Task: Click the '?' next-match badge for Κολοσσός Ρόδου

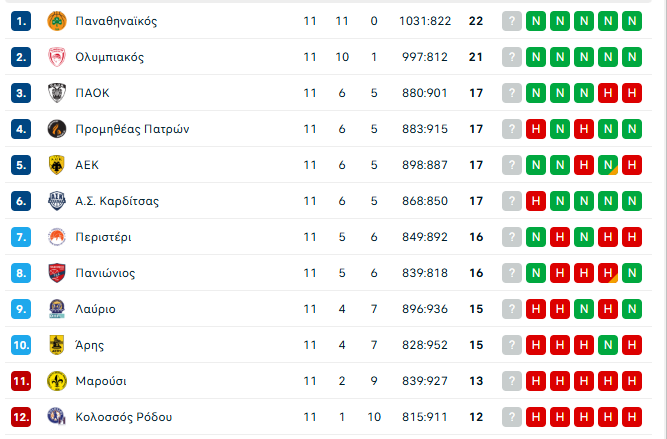Action: click(512, 417)
